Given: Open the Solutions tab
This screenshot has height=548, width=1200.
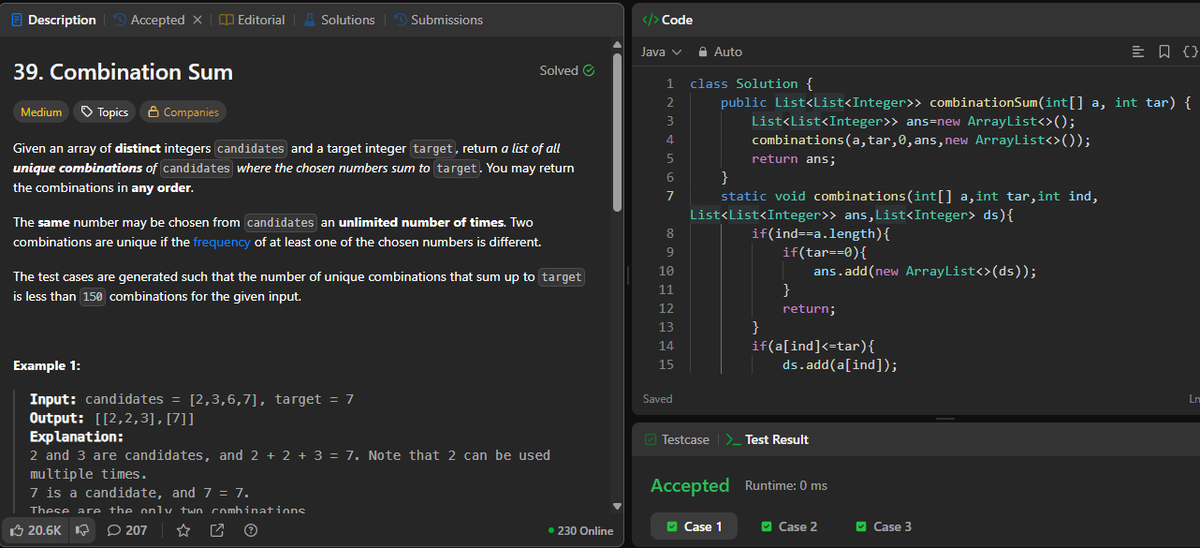Looking at the screenshot, I should [338, 20].
